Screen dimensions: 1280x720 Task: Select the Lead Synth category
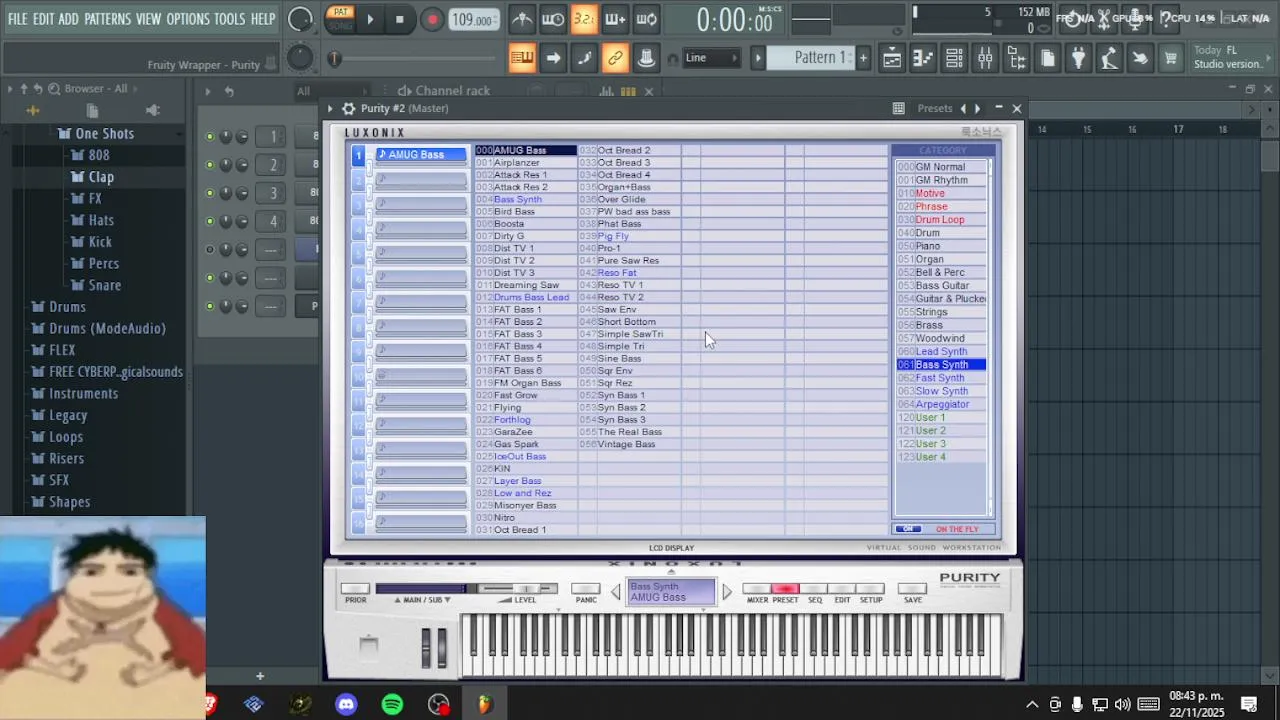[941, 352]
